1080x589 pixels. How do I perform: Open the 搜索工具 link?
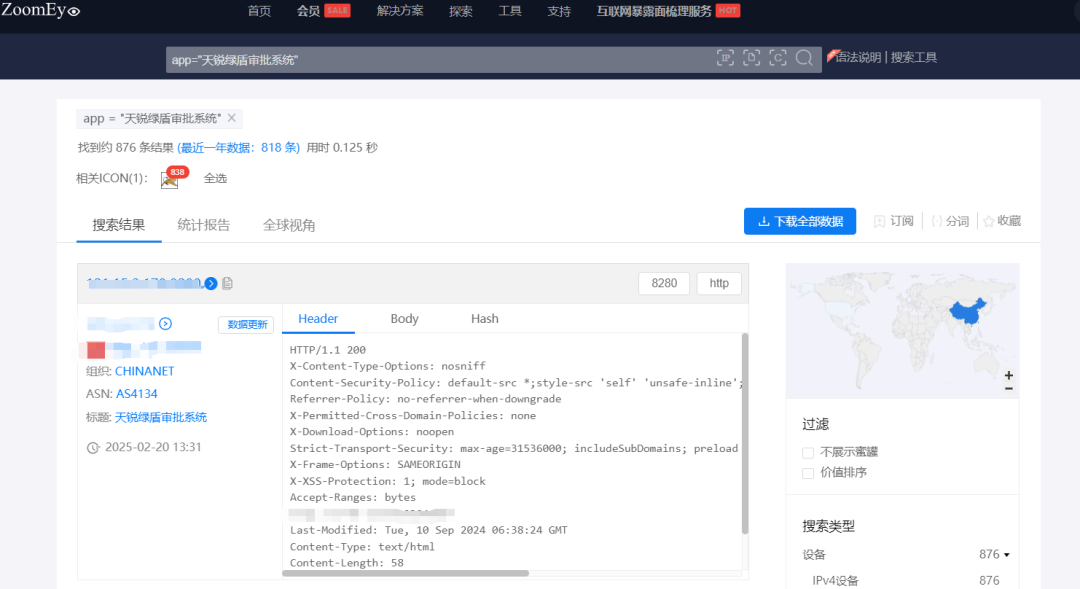[914, 57]
